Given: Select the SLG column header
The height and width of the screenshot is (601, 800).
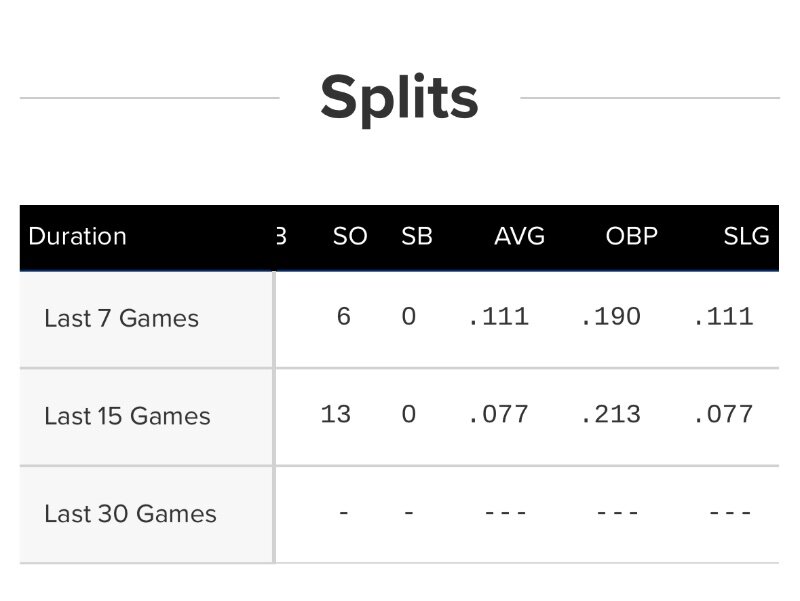Looking at the screenshot, I should pos(746,237).
